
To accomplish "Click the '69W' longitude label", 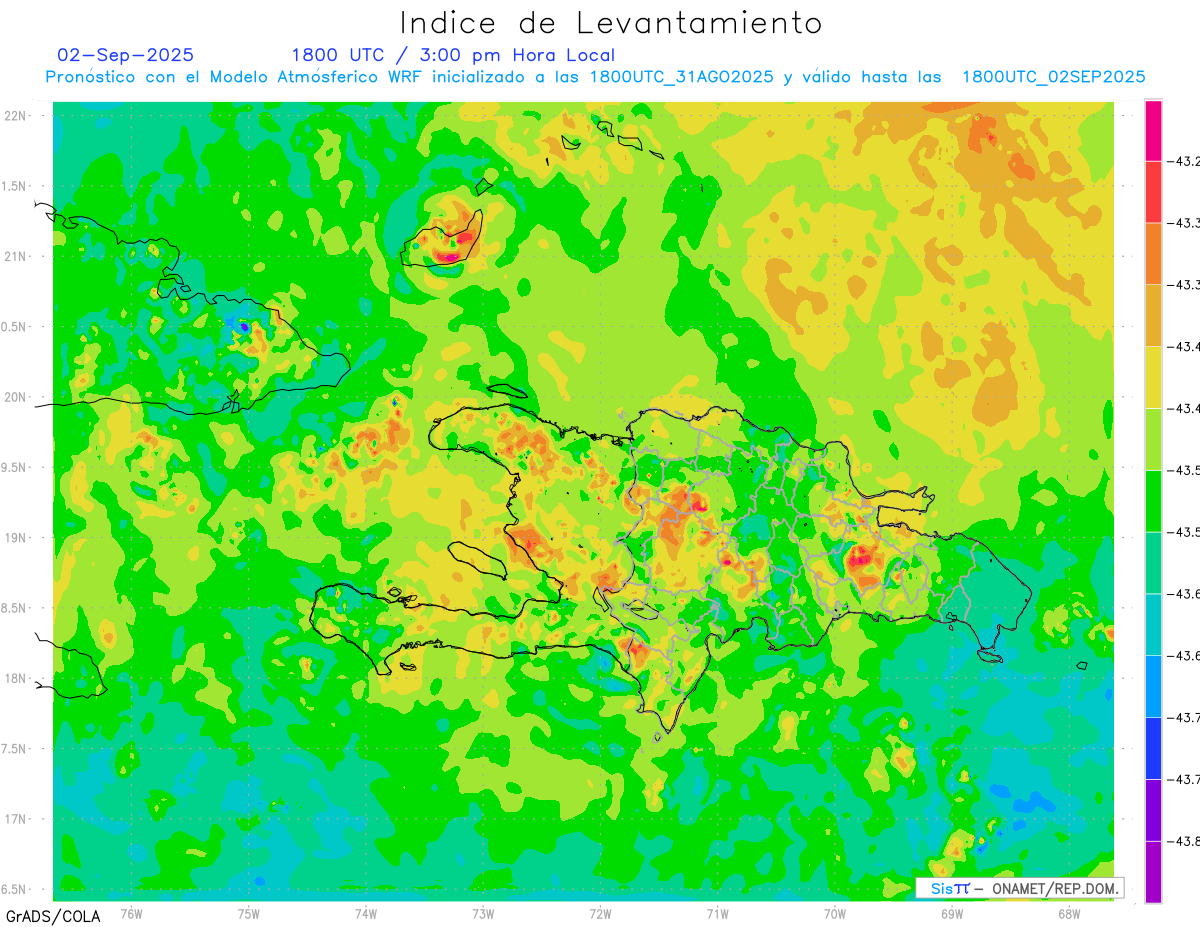I will click(951, 913).
